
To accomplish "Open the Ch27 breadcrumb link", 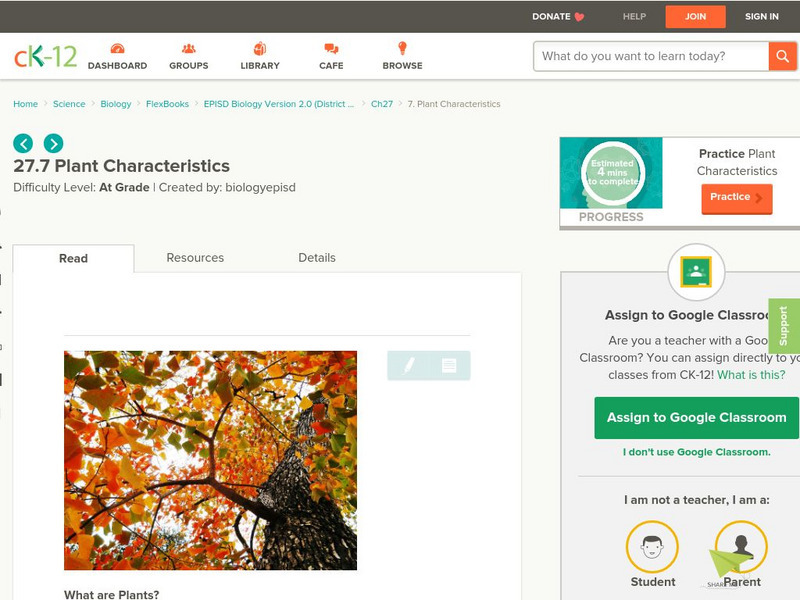I will coord(382,104).
